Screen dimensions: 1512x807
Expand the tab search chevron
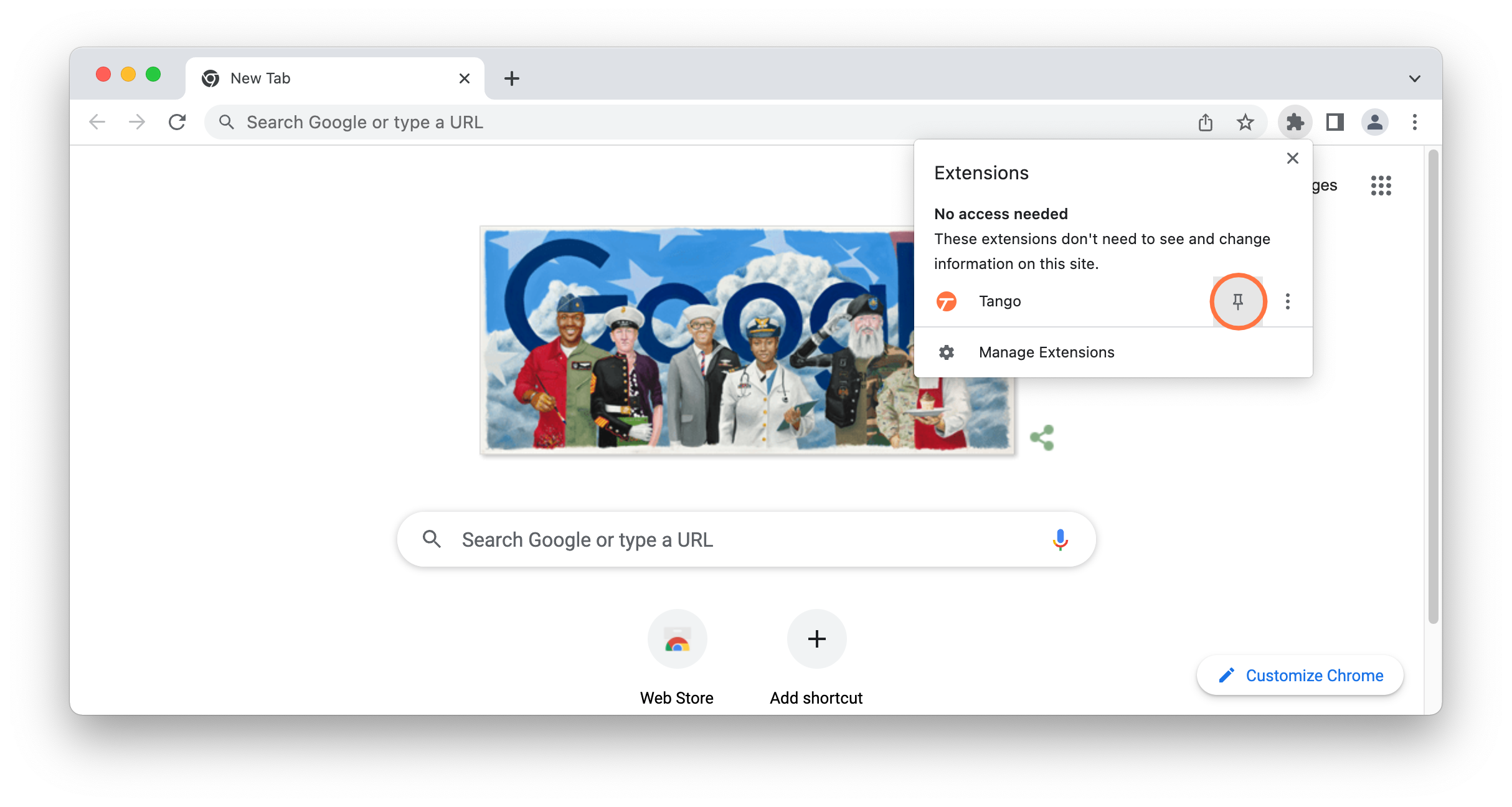(1415, 78)
